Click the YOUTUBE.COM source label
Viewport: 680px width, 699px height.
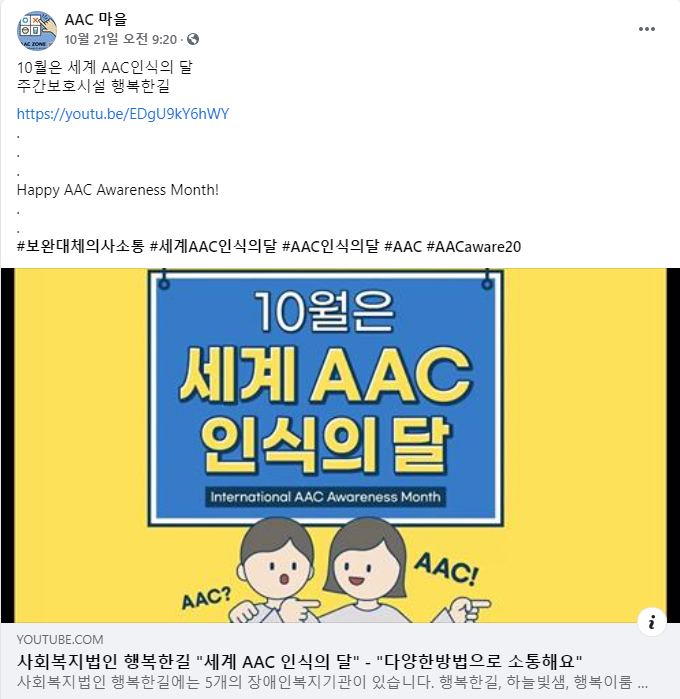pyautogui.click(x=60, y=640)
